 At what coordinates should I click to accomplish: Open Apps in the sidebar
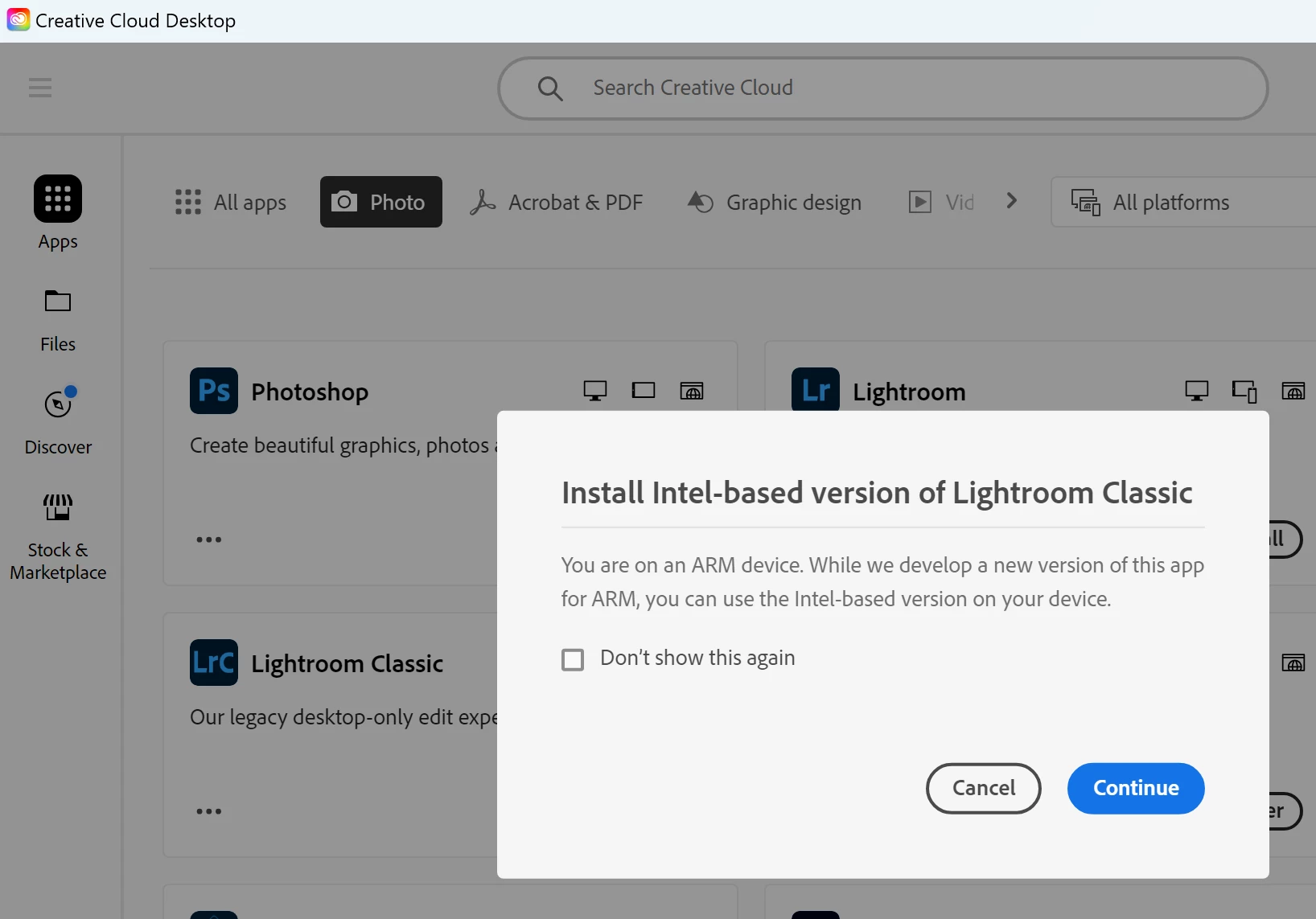[x=58, y=213]
